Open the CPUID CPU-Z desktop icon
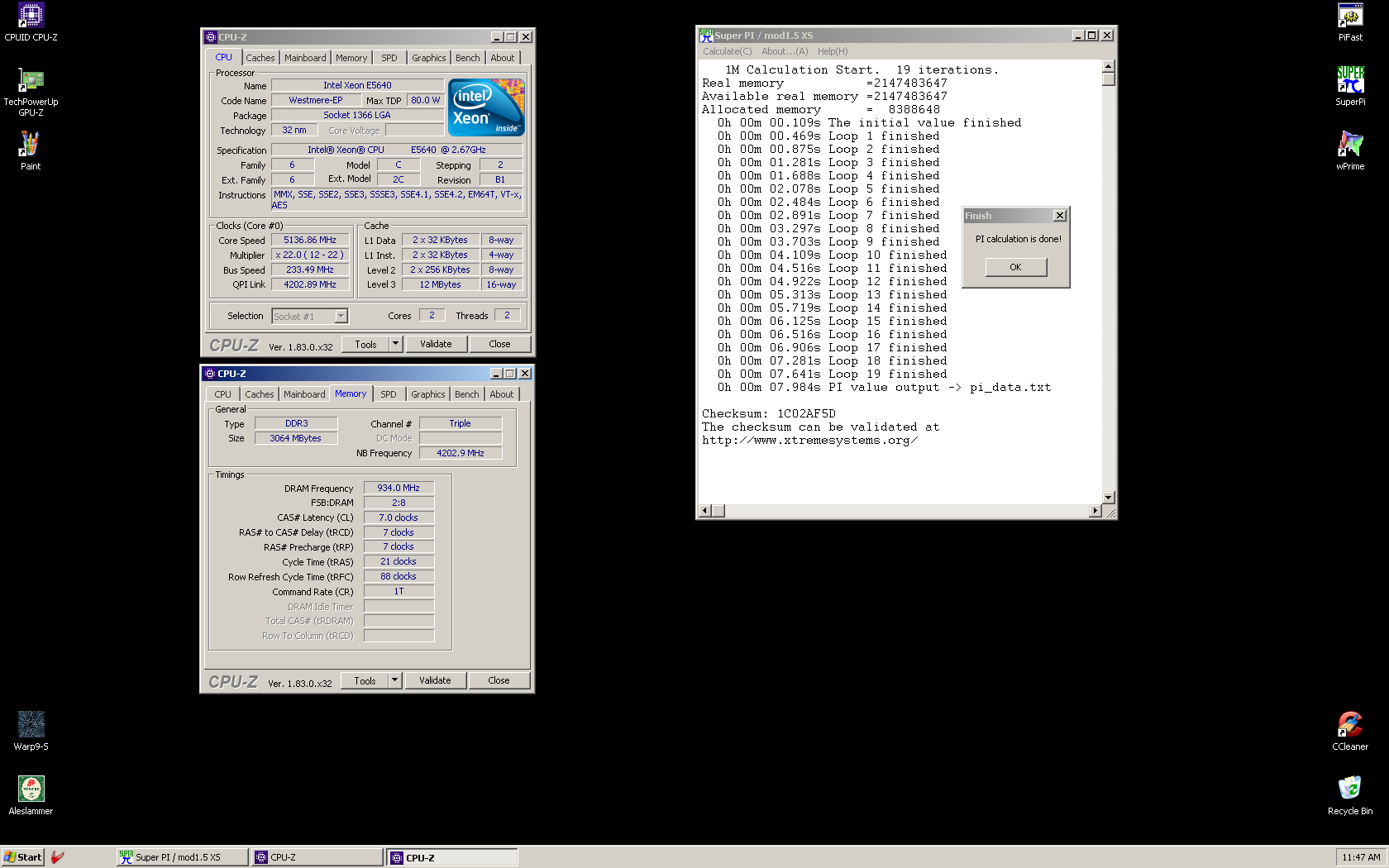 pyautogui.click(x=31, y=22)
